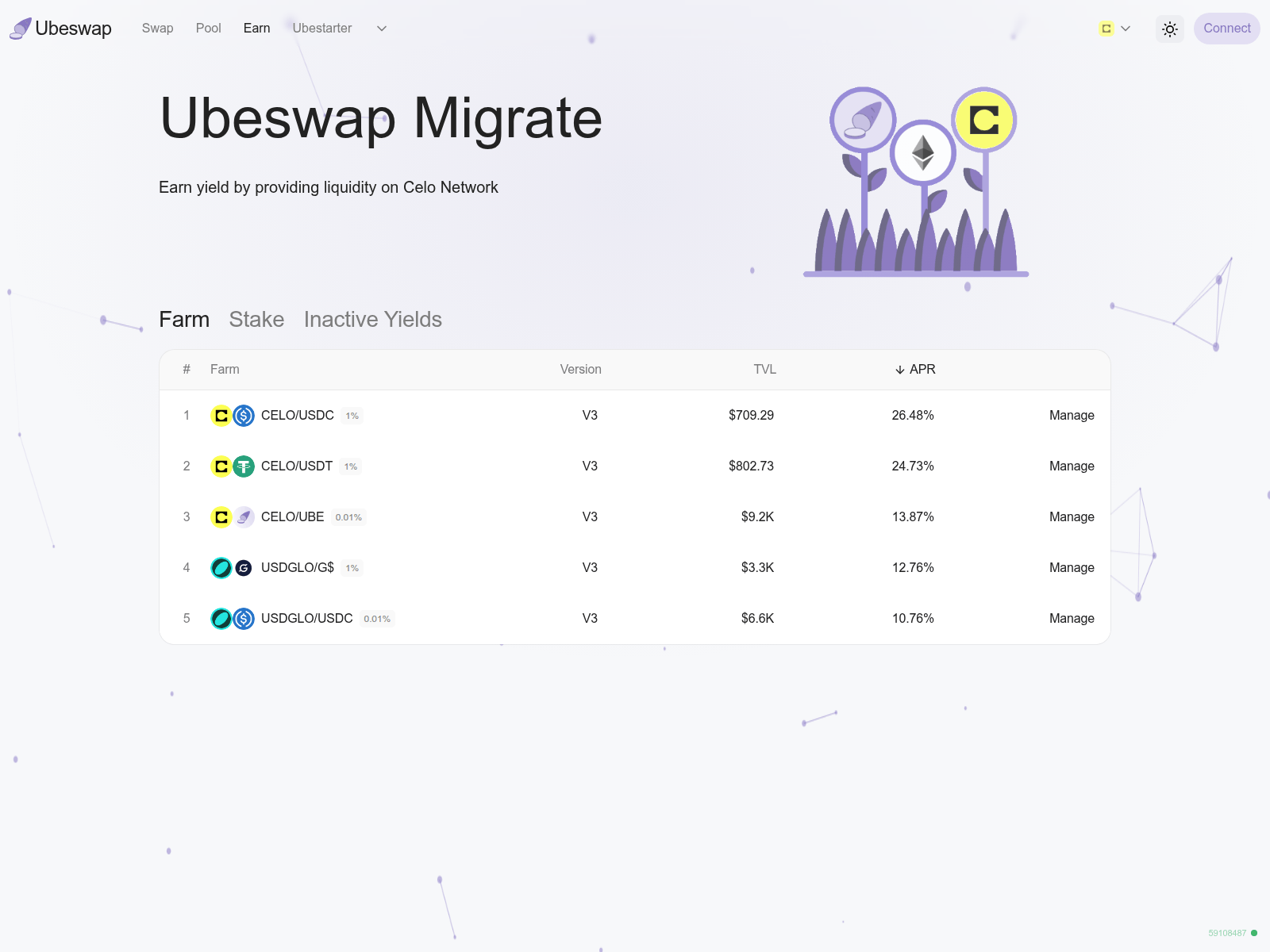The image size is (1270, 952).
Task: Click the 0.01% fee badge on USDGLO/USDC
Action: [377, 619]
